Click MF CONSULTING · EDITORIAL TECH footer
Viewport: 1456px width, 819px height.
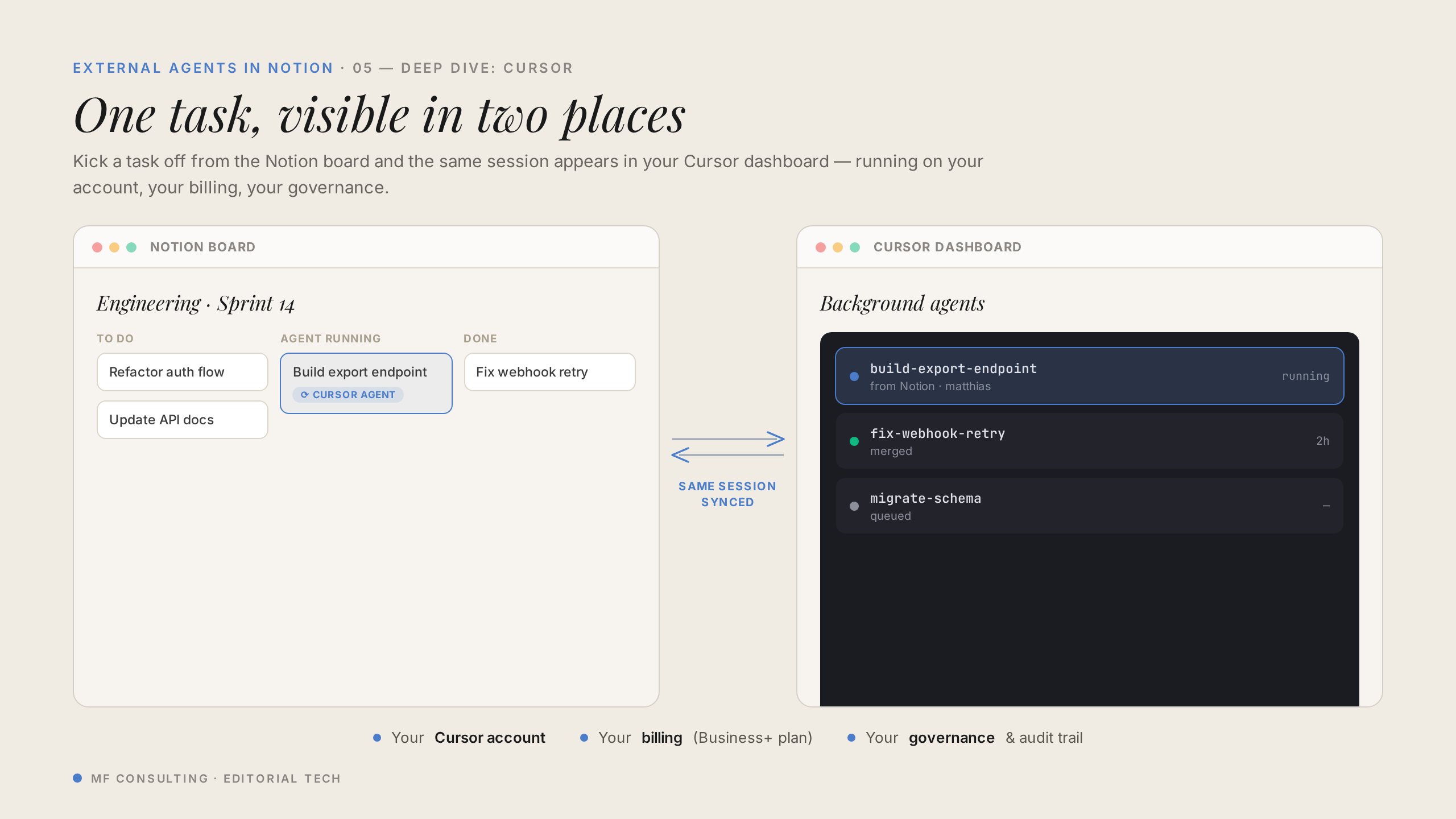coord(216,779)
